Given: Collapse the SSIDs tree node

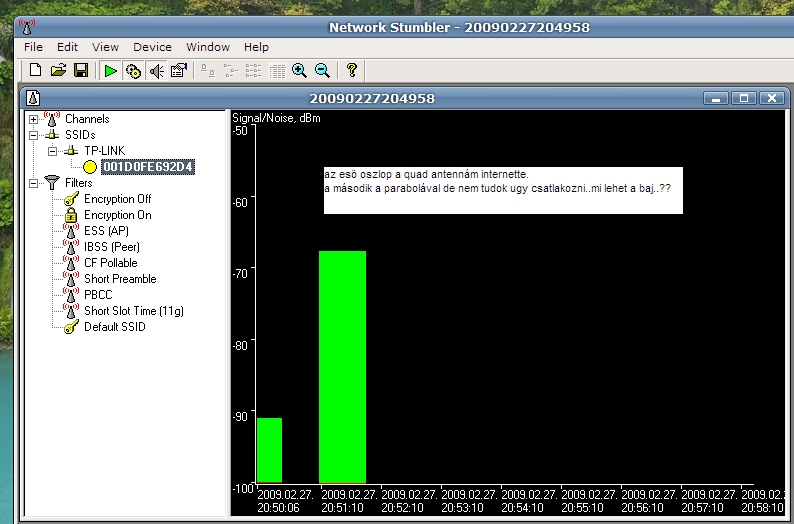Looking at the screenshot, I should coord(33,135).
